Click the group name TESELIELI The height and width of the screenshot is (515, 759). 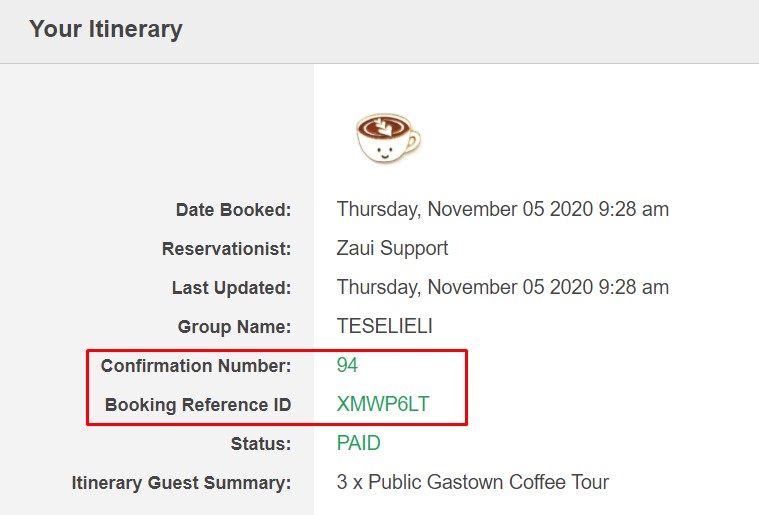[384, 326]
